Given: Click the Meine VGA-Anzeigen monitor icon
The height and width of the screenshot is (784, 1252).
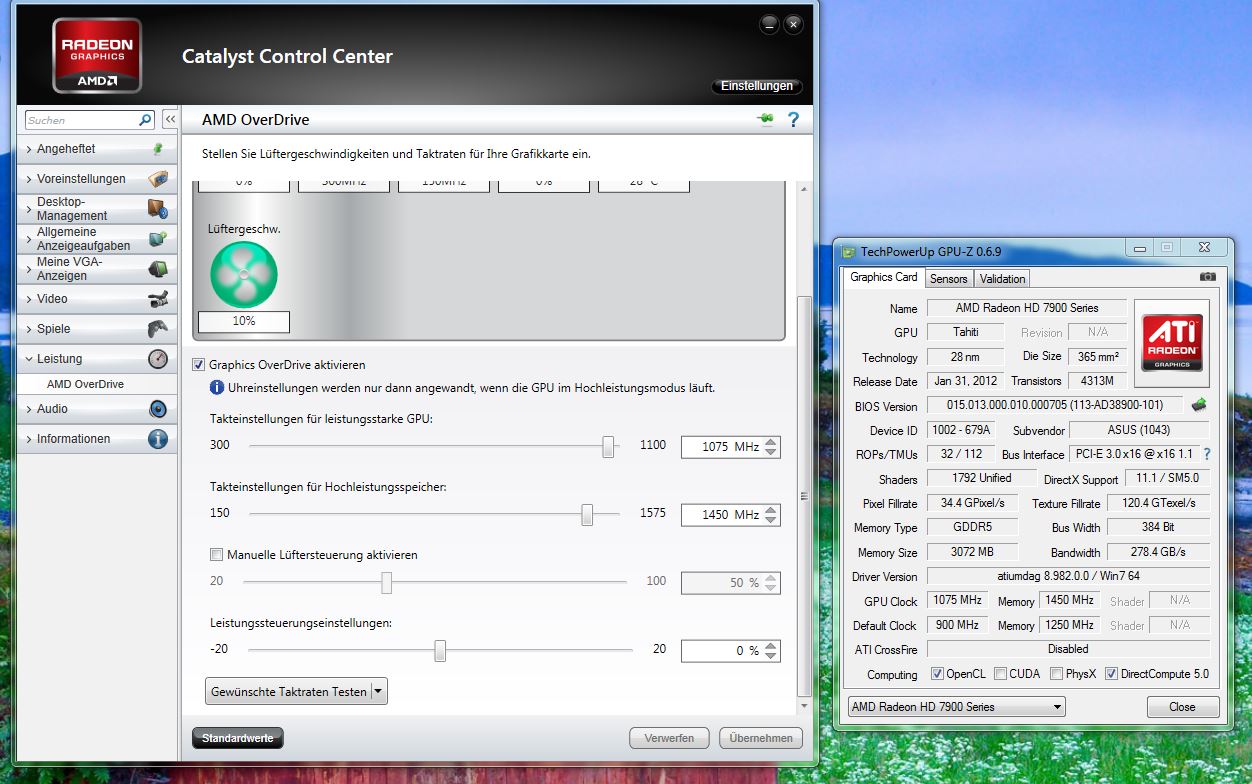Looking at the screenshot, I should 158,268.
